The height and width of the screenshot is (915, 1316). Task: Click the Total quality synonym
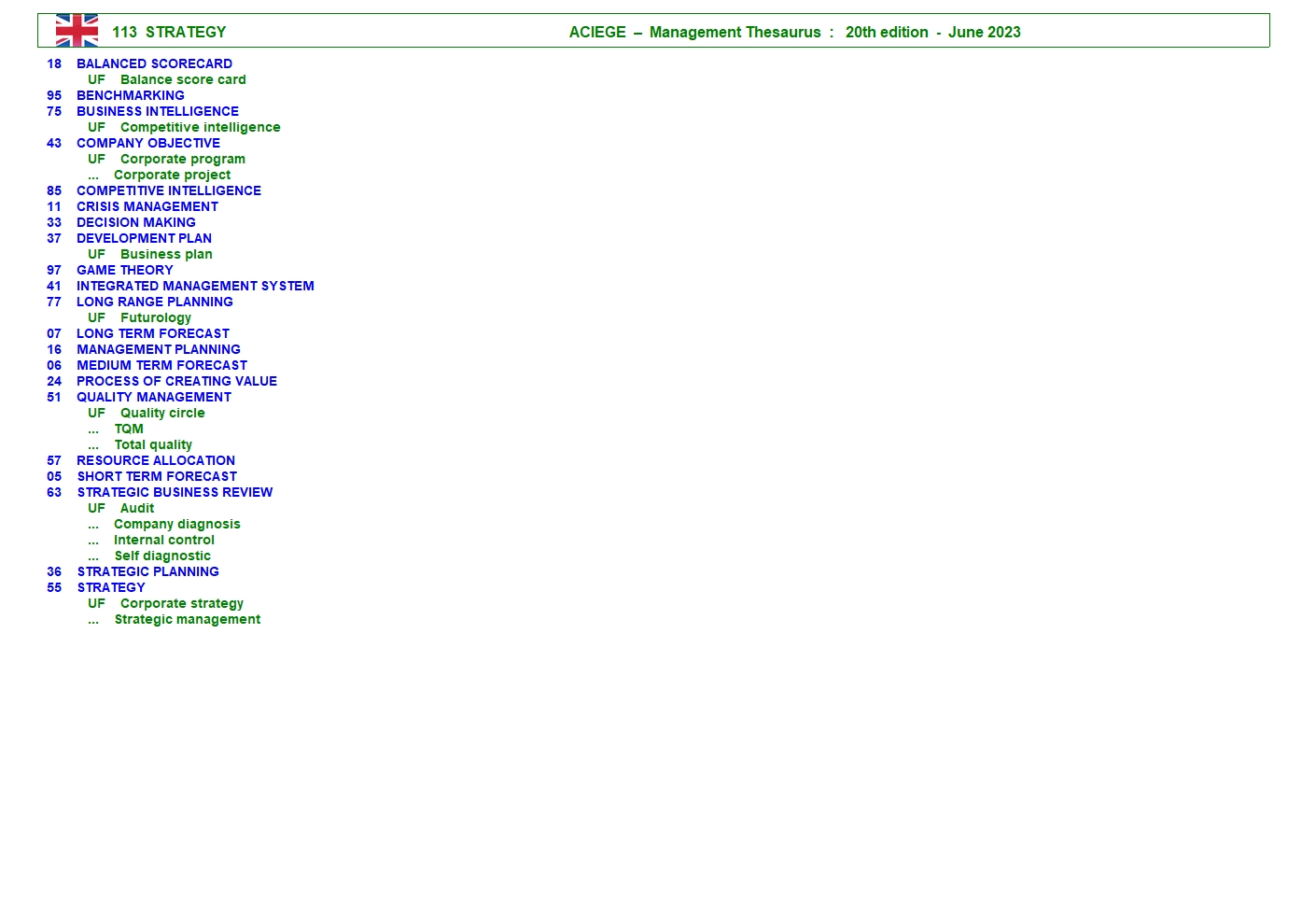tap(153, 444)
